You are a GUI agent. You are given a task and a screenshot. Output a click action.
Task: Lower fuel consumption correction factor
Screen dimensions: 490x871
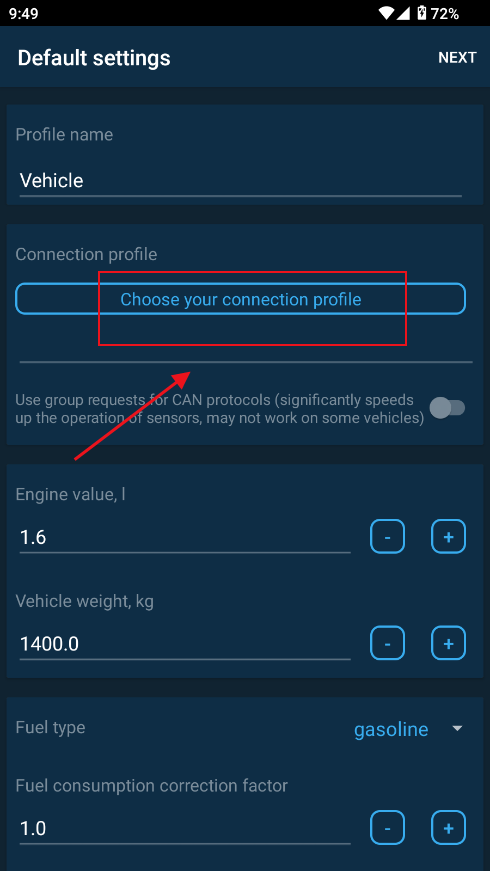click(x=387, y=828)
